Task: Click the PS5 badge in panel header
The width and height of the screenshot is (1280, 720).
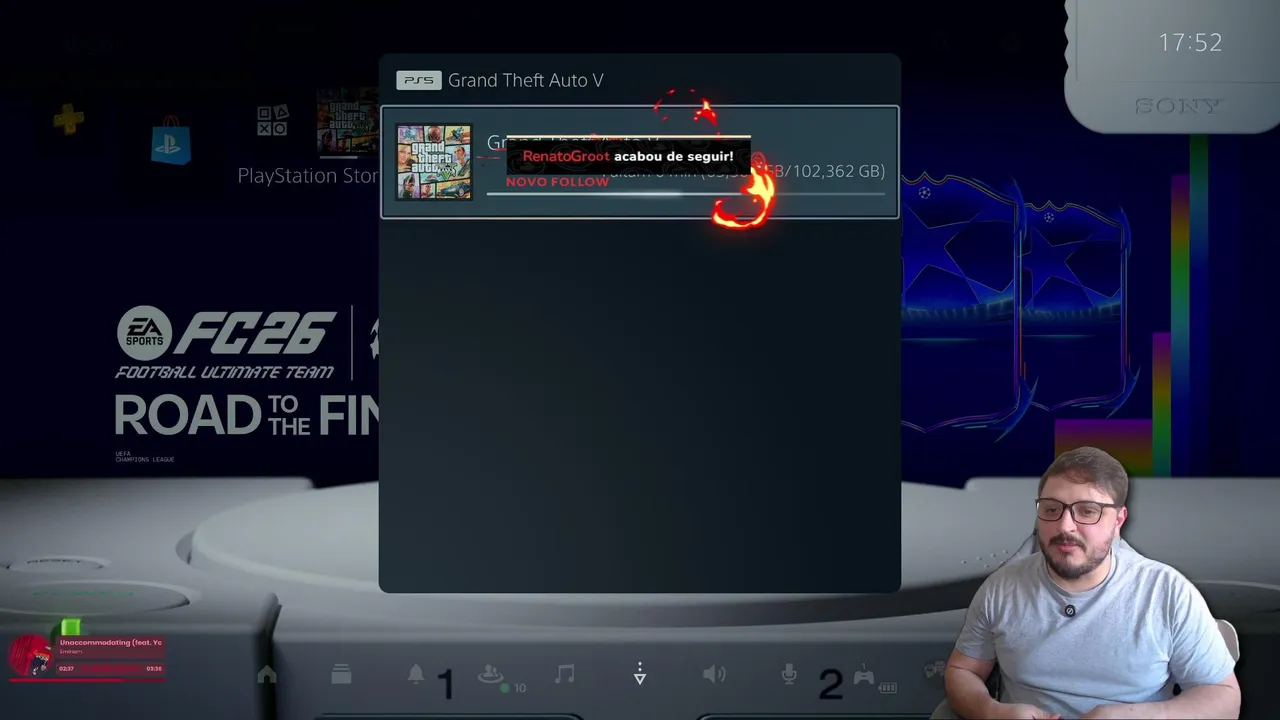Action: [x=419, y=80]
